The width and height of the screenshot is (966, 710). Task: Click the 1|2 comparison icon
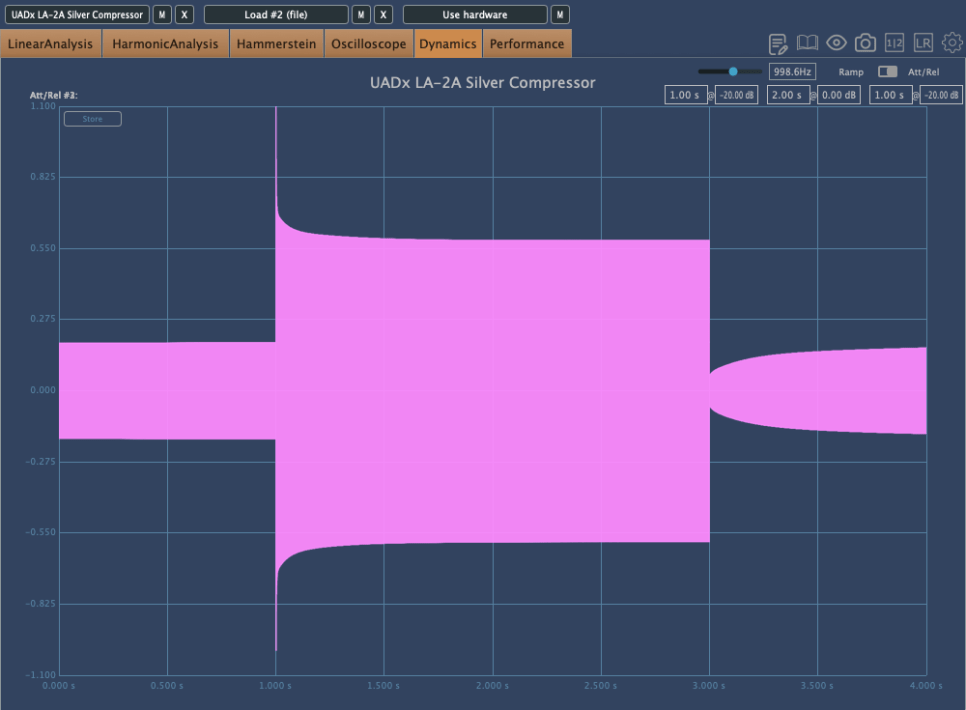895,43
